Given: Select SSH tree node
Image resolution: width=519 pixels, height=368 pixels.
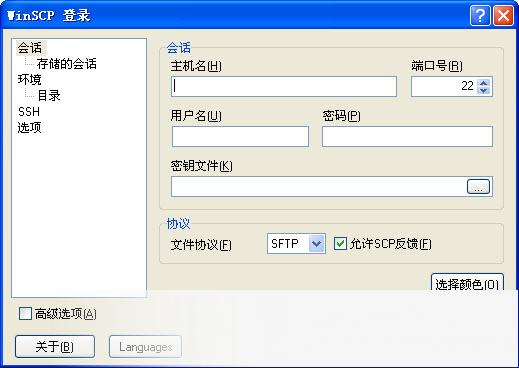Looking at the screenshot, I should [29, 112].
